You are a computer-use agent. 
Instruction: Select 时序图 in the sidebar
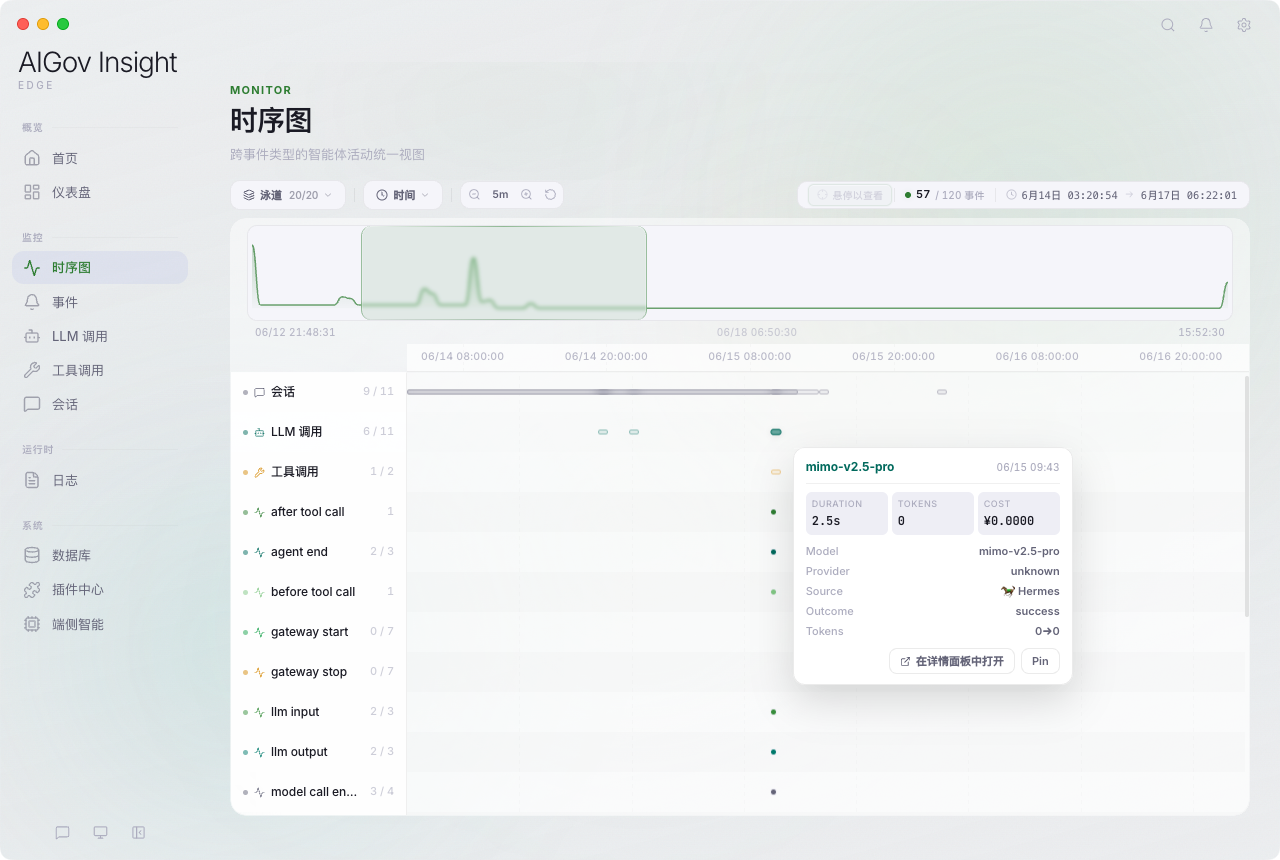(100, 267)
